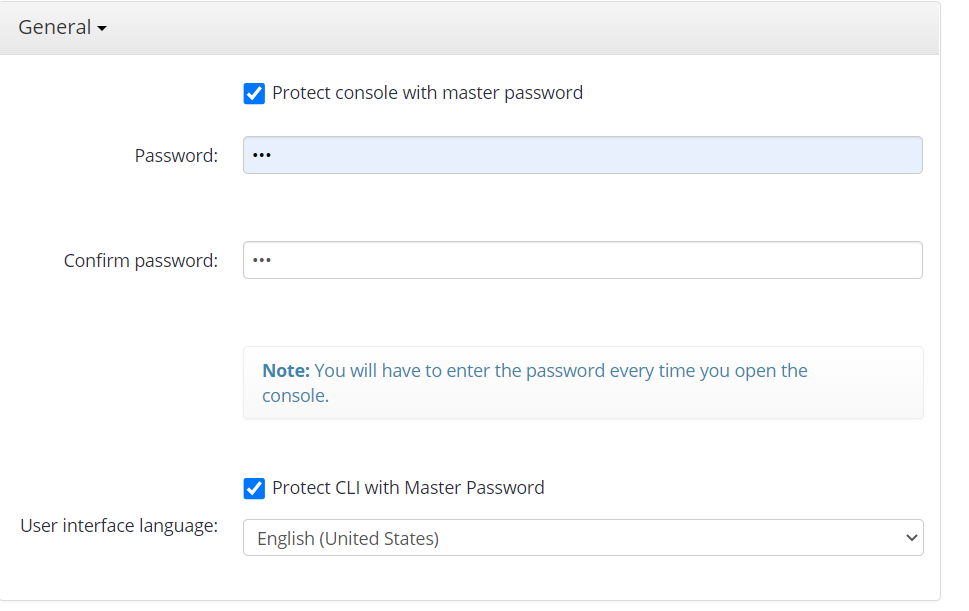Click the blue checkmark icon for console protection

pyautogui.click(x=254, y=93)
